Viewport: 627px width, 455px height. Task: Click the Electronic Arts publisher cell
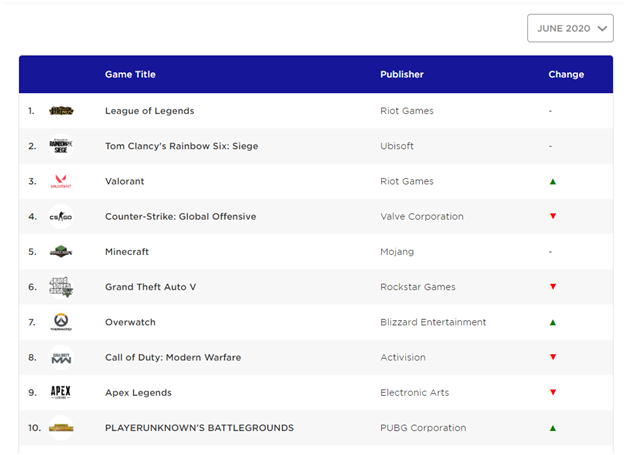[x=415, y=392]
